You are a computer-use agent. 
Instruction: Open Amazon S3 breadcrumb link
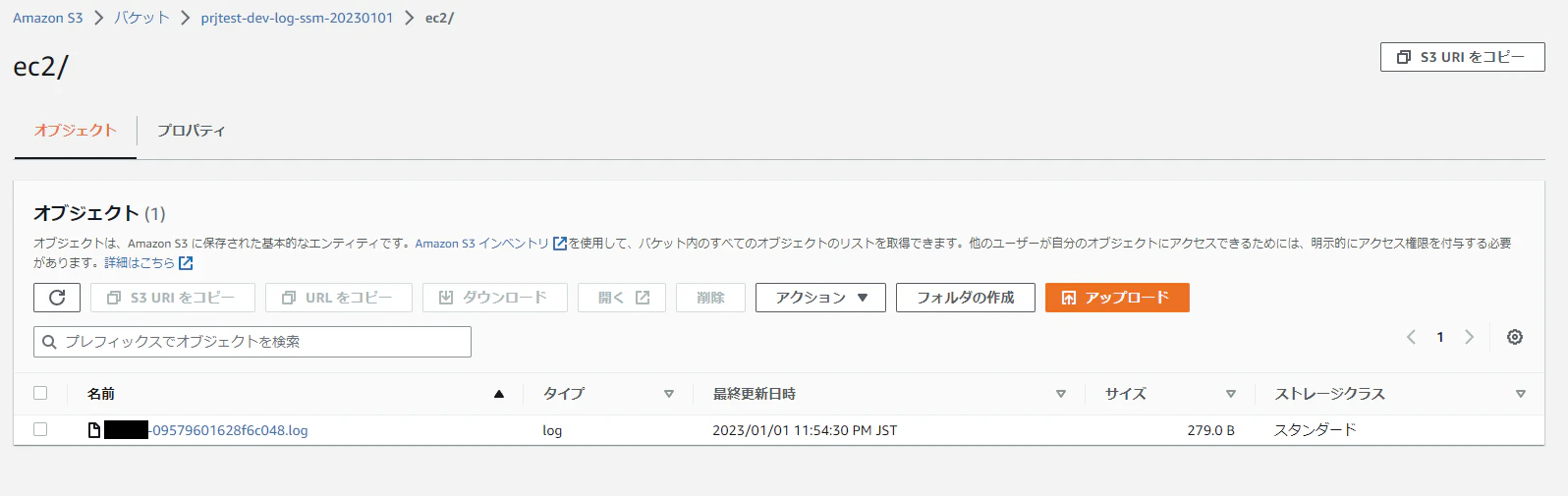pyautogui.click(x=48, y=18)
